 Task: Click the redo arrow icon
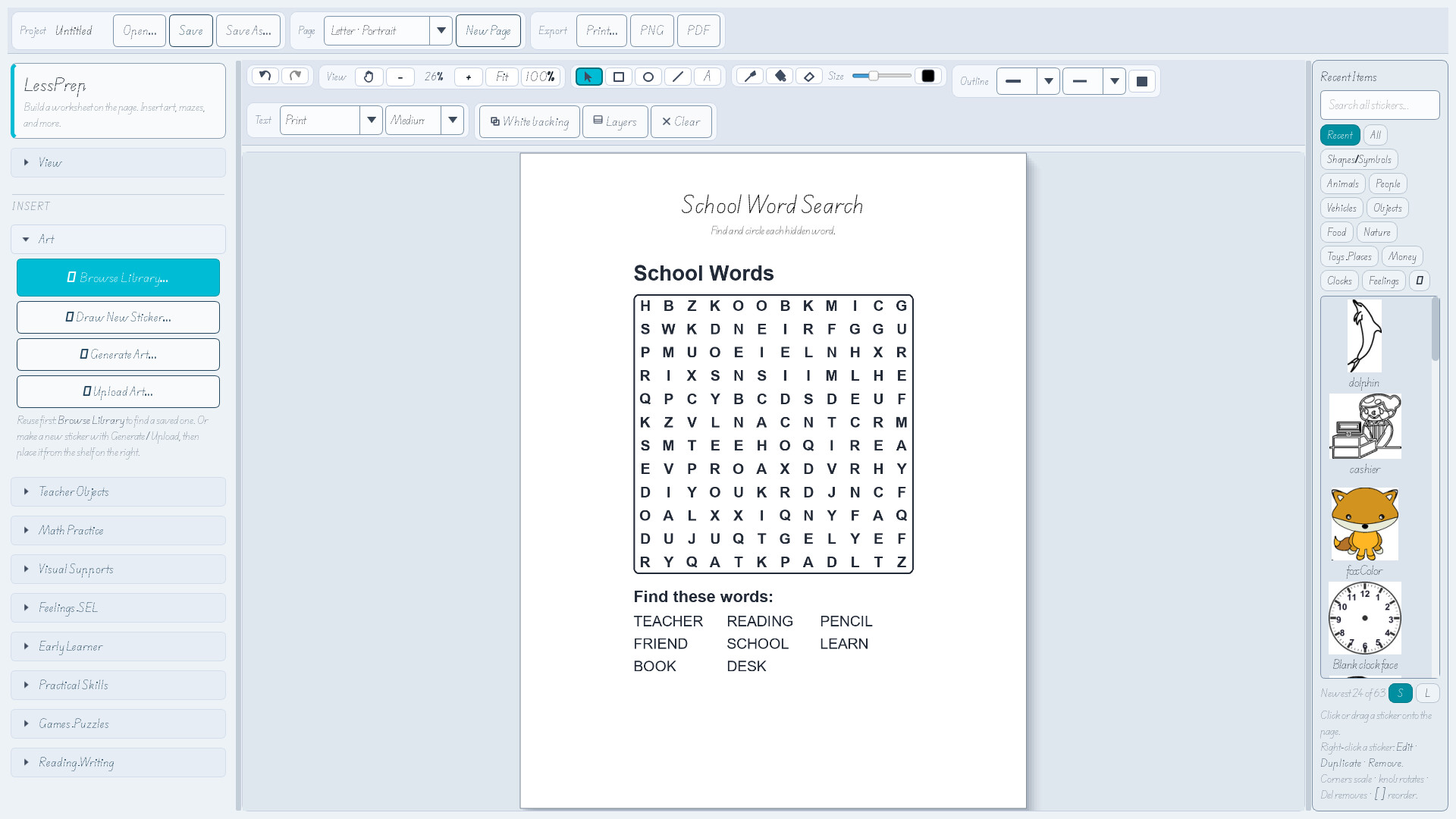point(296,76)
